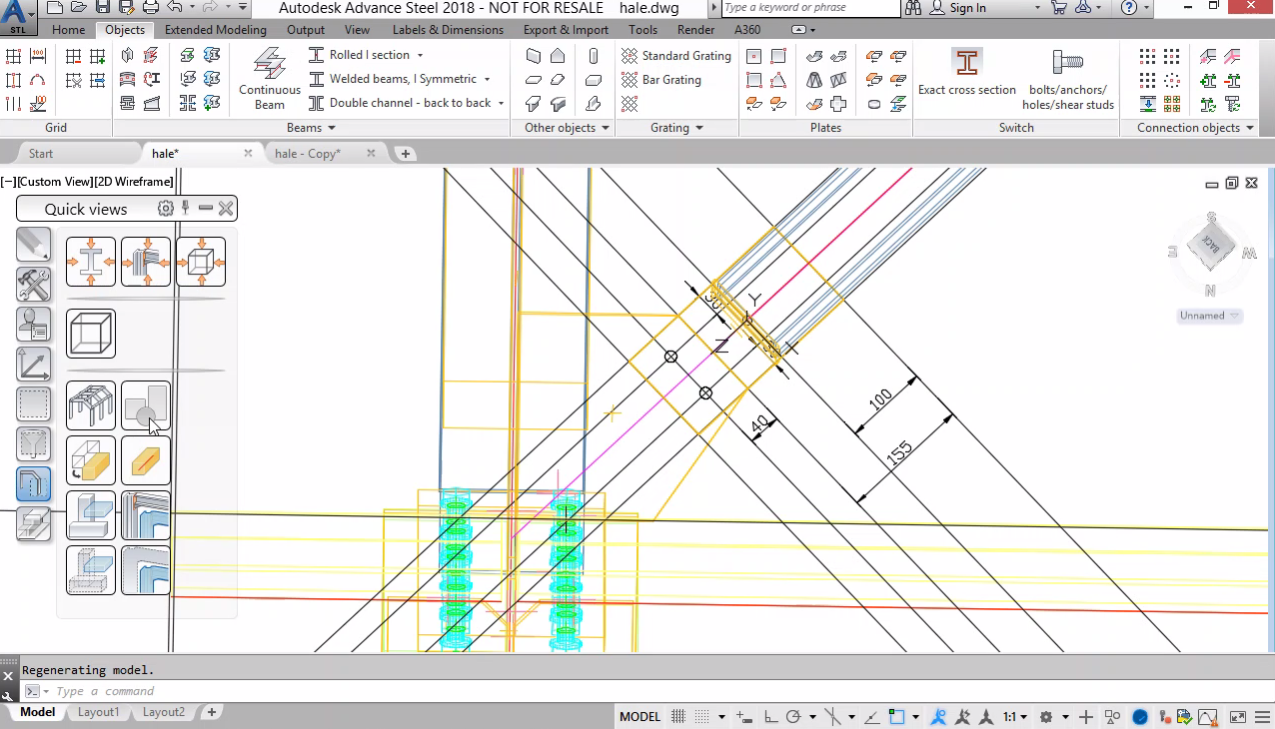Click the Undo arrow
Viewport: 1275px width, 729px height.
[174, 8]
